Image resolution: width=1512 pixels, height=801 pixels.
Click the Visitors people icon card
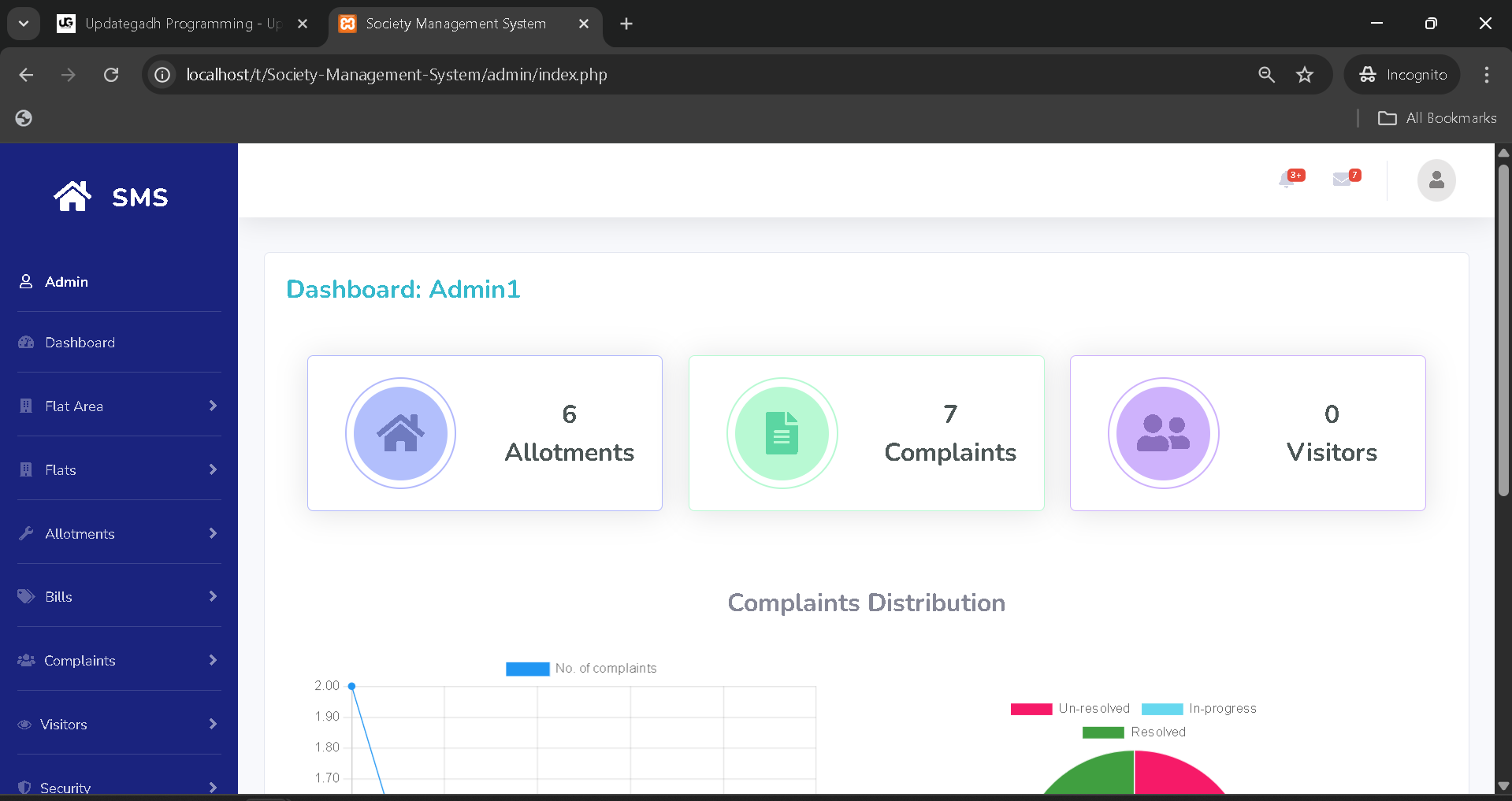coord(1163,433)
